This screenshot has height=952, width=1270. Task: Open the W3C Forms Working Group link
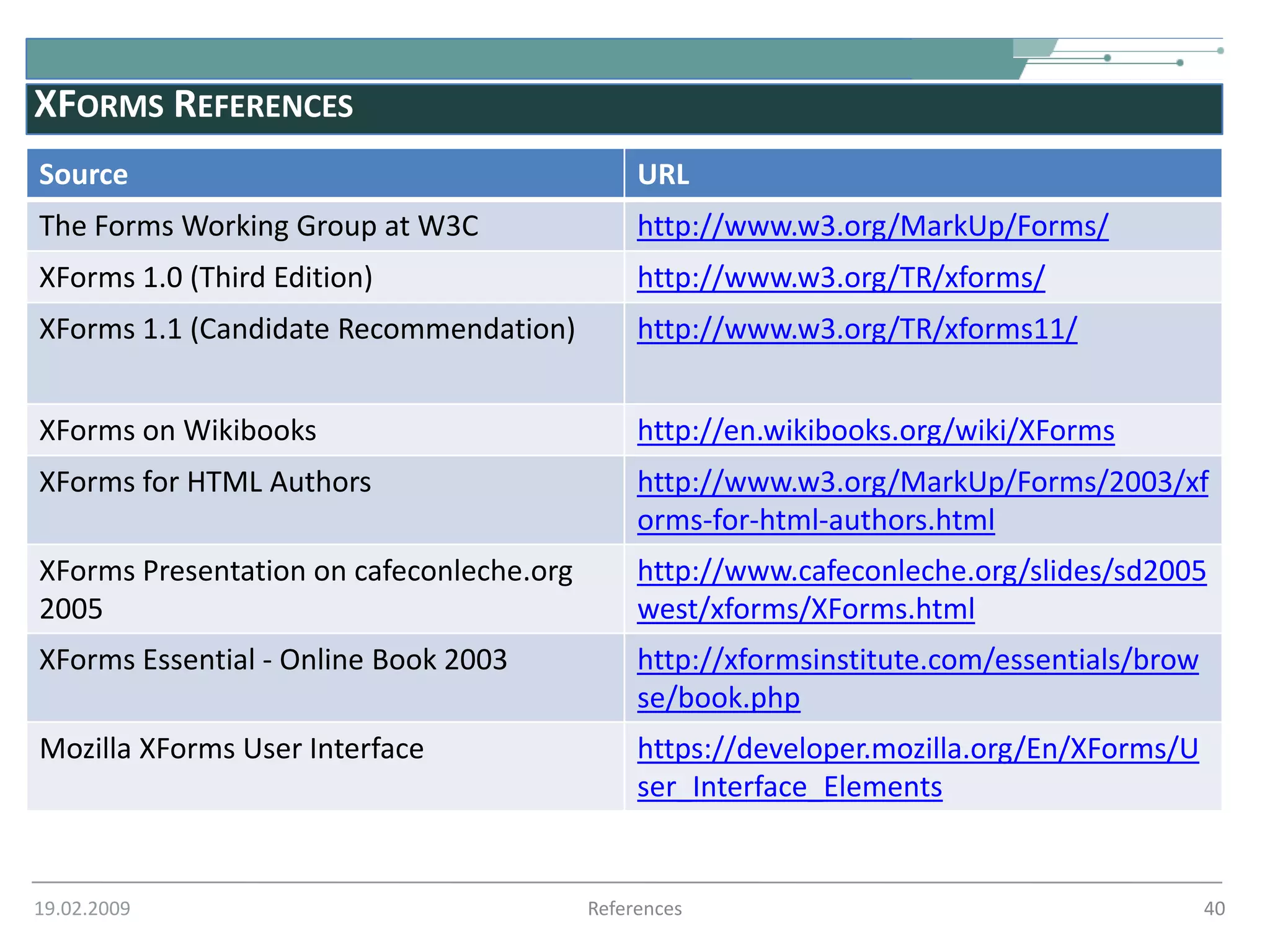point(873,226)
